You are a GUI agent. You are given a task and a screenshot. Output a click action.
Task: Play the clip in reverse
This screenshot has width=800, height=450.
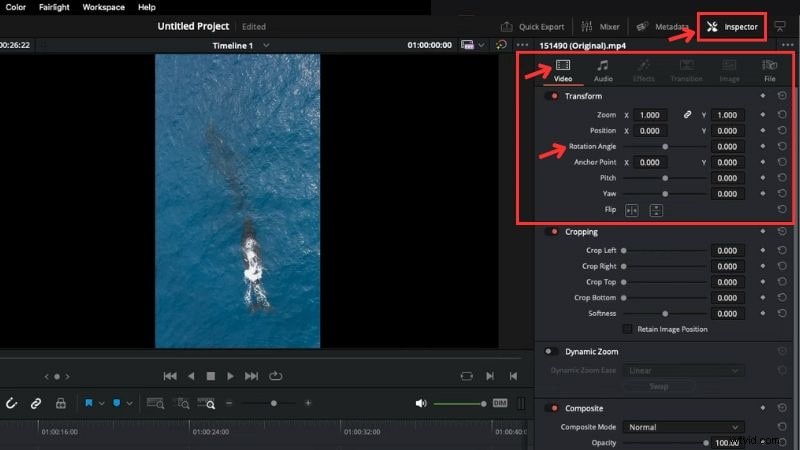click(x=191, y=376)
